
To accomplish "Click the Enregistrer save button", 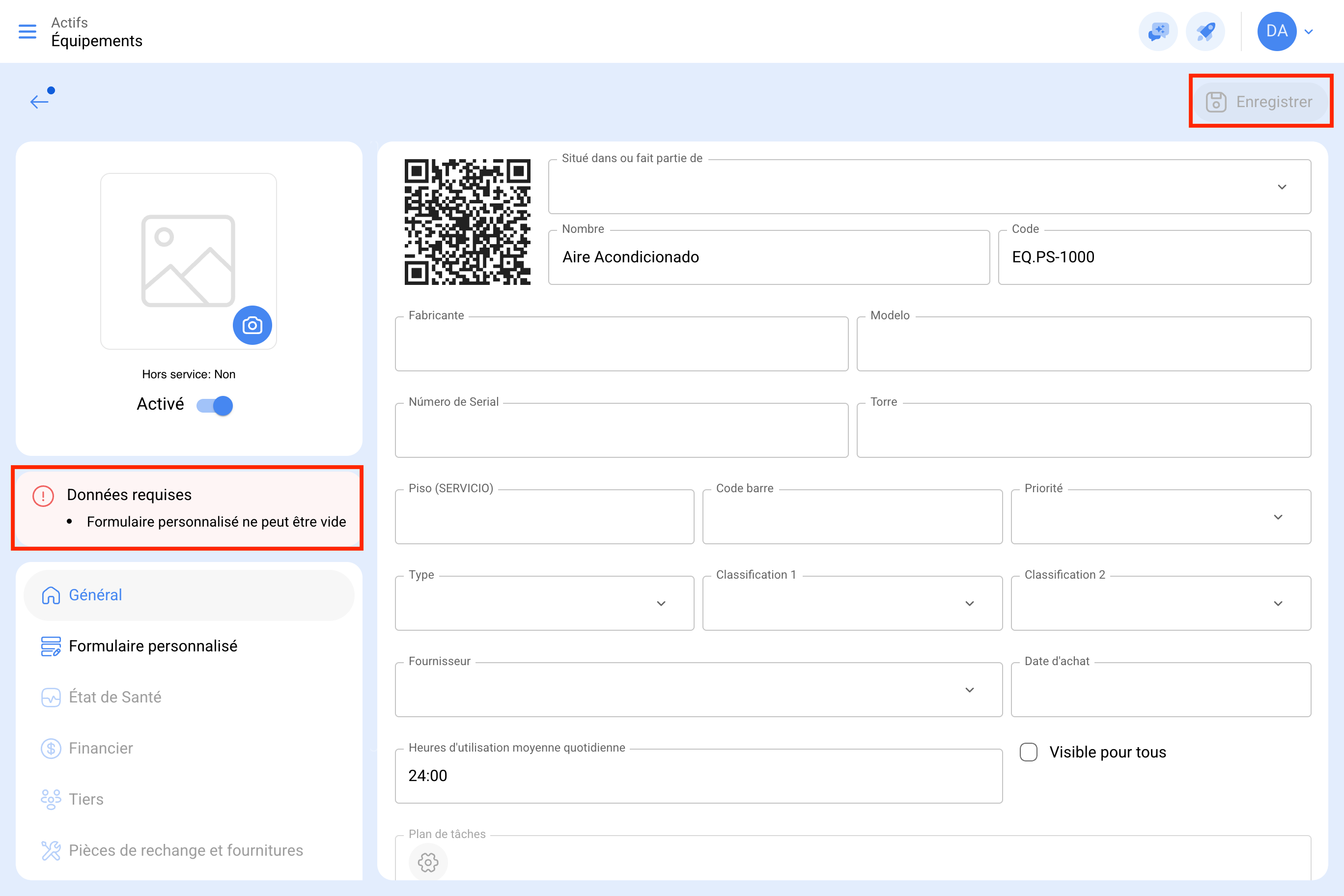I will tap(1260, 102).
